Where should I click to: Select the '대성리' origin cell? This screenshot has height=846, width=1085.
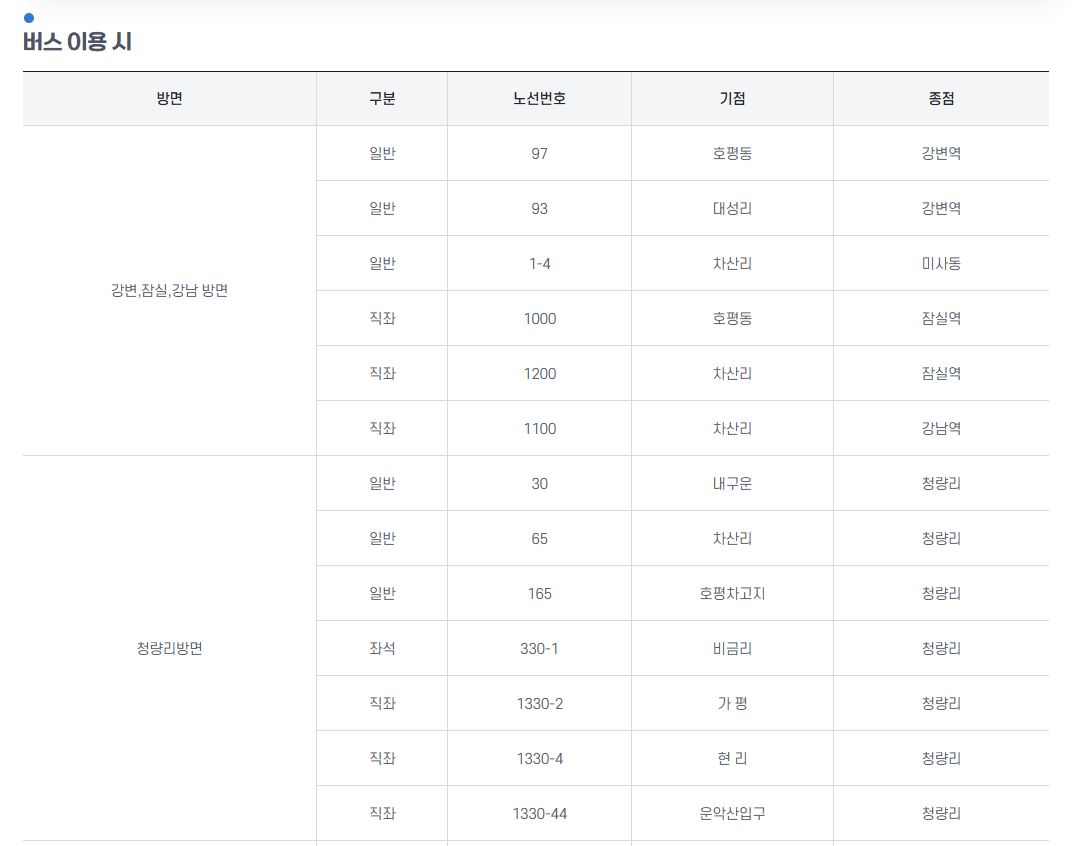[732, 209]
